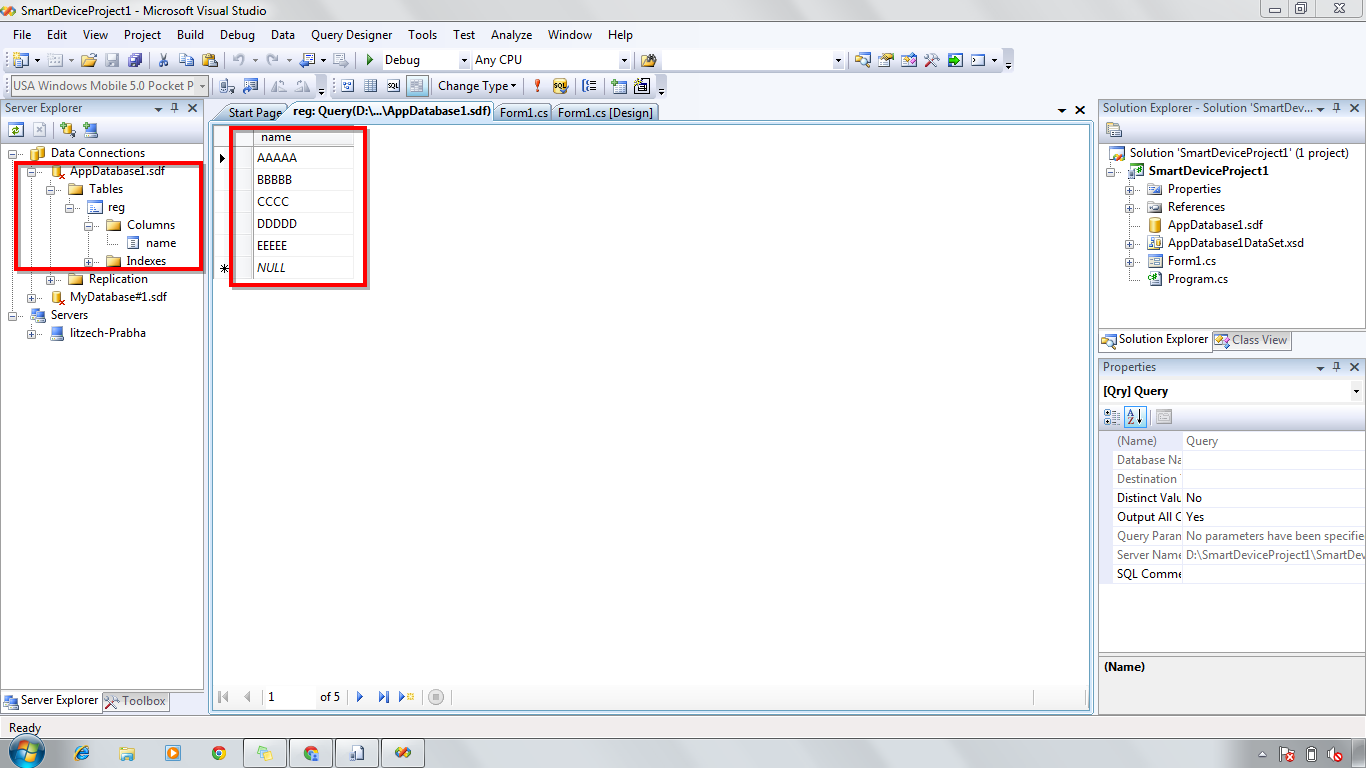Execute SQL with red exclamation icon

click(537, 86)
